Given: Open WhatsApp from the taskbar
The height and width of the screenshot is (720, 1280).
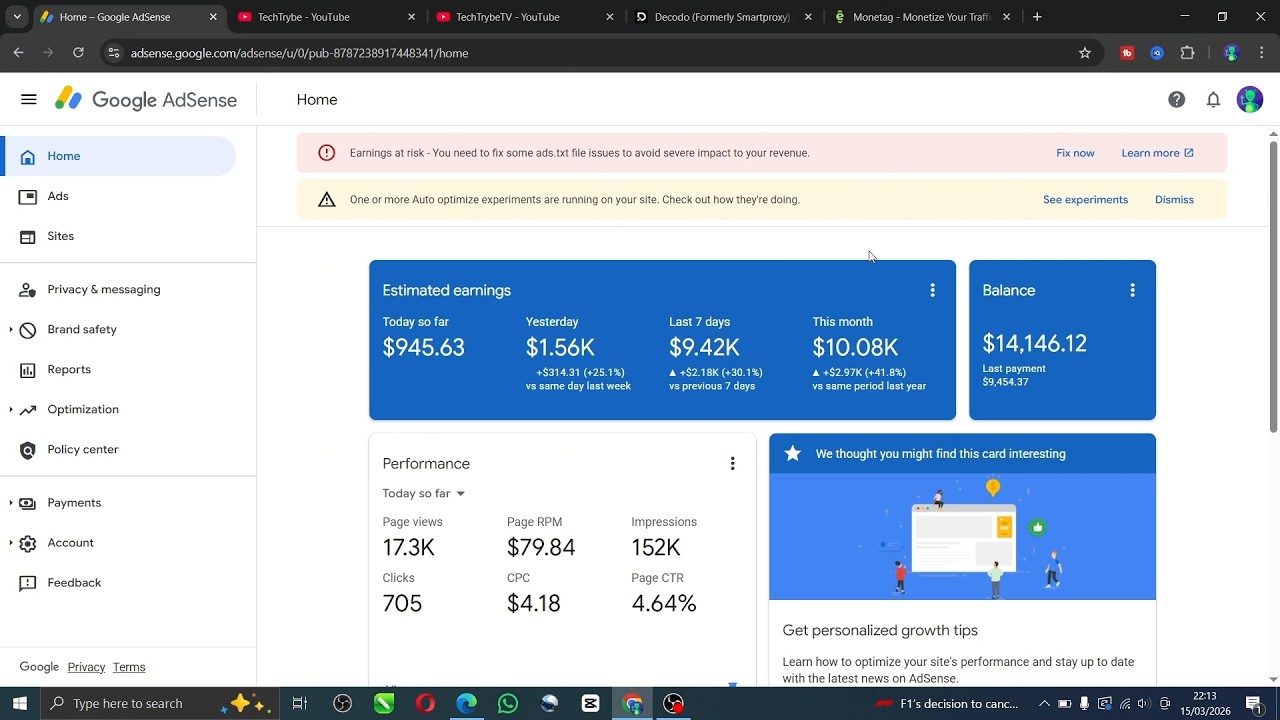Looking at the screenshot, I should point(508,704).
